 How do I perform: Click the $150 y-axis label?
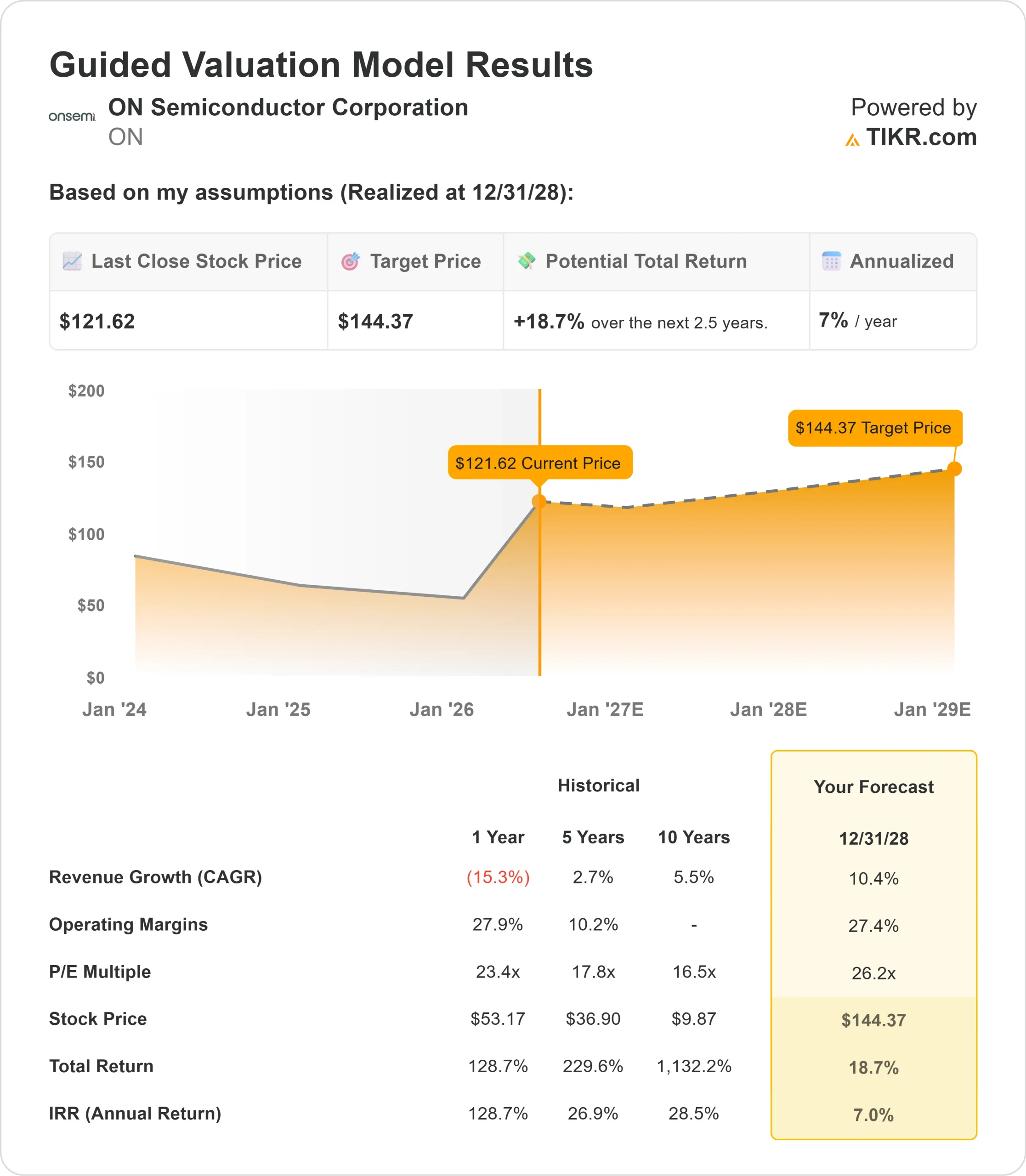tap(86, 462)
